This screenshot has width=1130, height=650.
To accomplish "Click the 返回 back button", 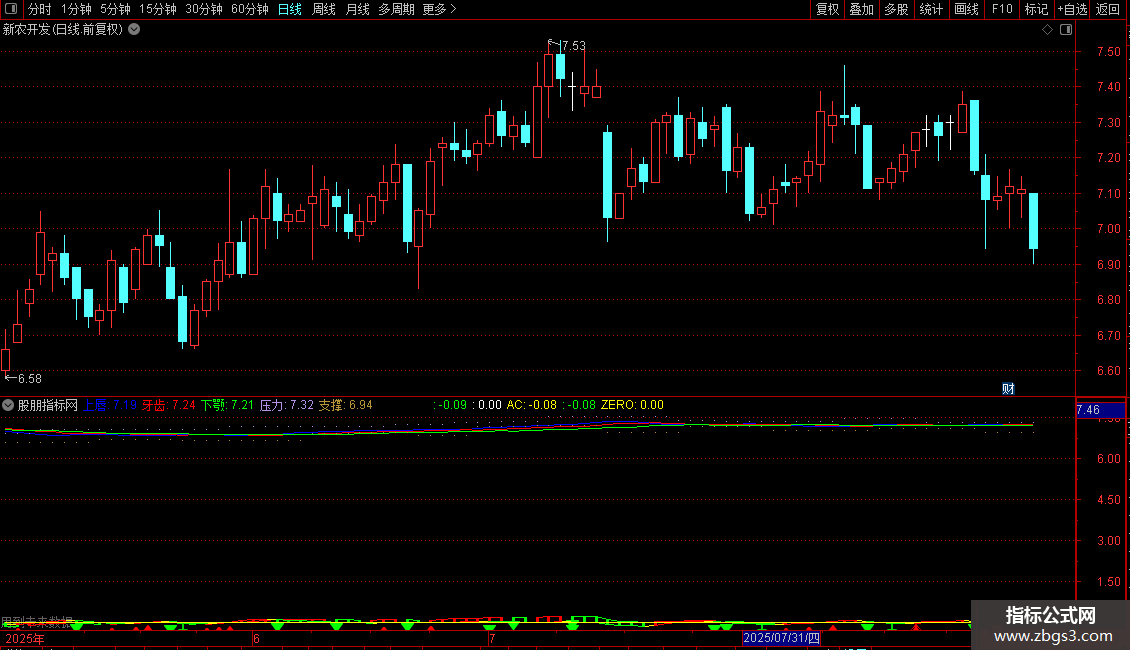I will tap(1108, 9).
